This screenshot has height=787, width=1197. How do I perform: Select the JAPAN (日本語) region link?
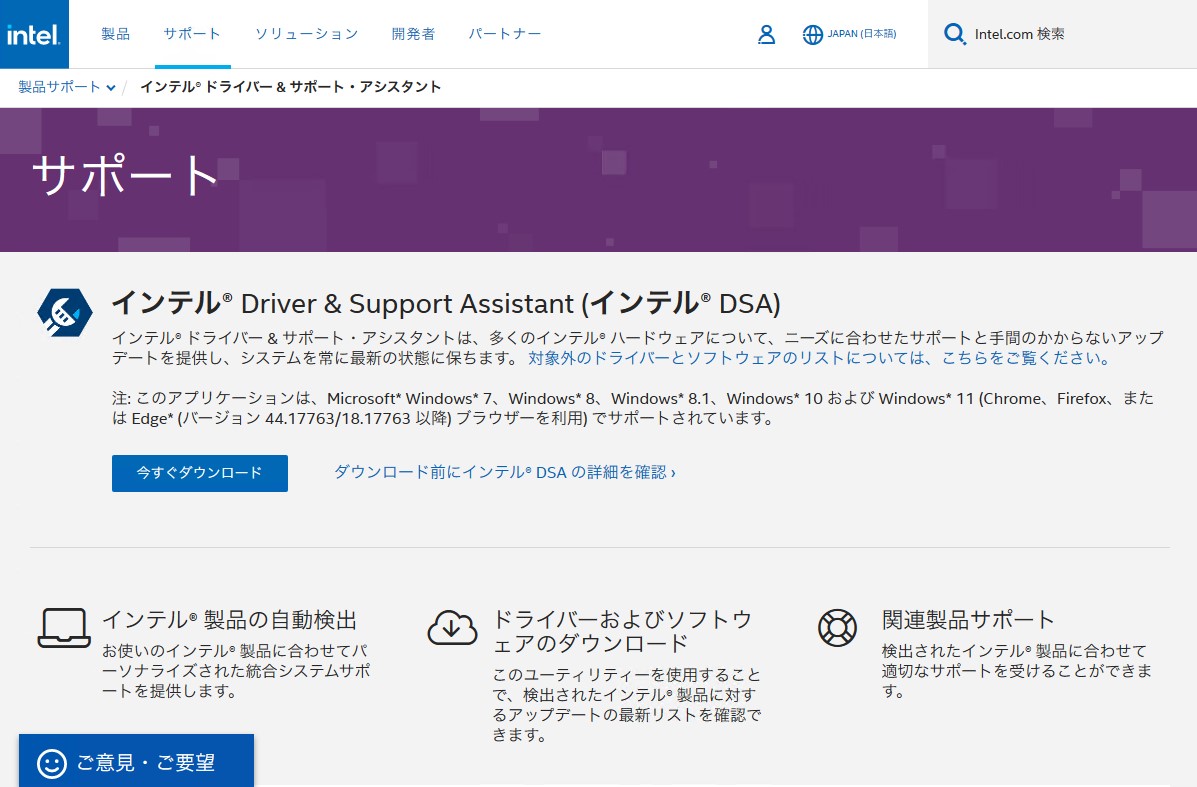(x=862, y=34)
